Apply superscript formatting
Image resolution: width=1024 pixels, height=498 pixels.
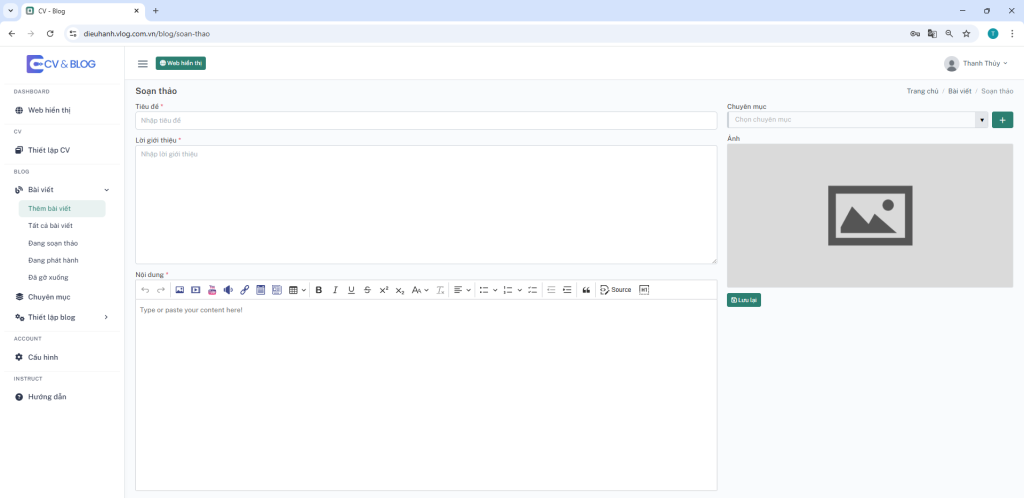coord(384,290)
